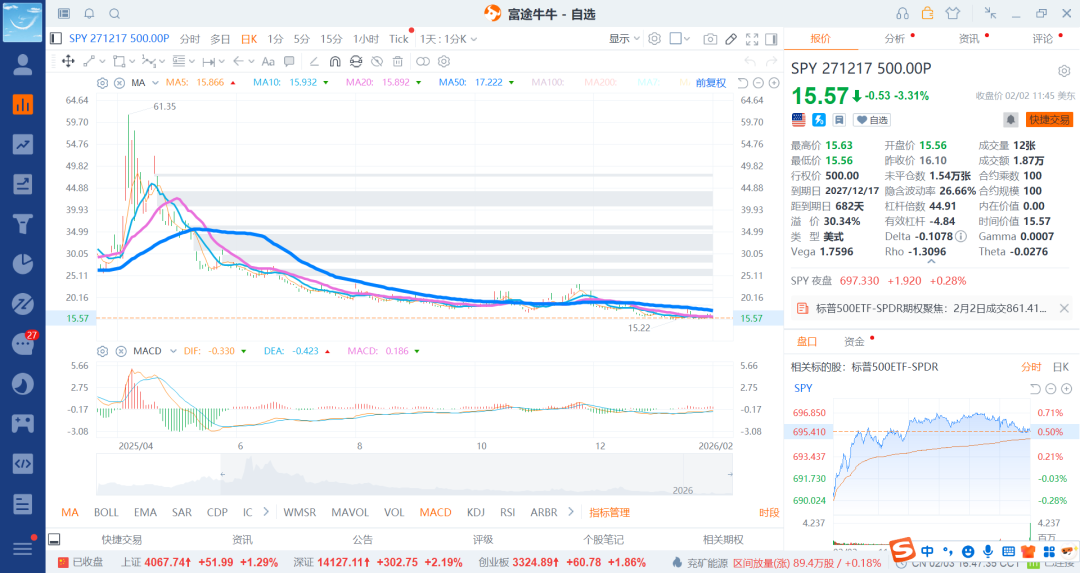The width and height of the screenshot is (1080, 573).
Task: Expand the 显示 display dropdown
Action: pos(624,39)
